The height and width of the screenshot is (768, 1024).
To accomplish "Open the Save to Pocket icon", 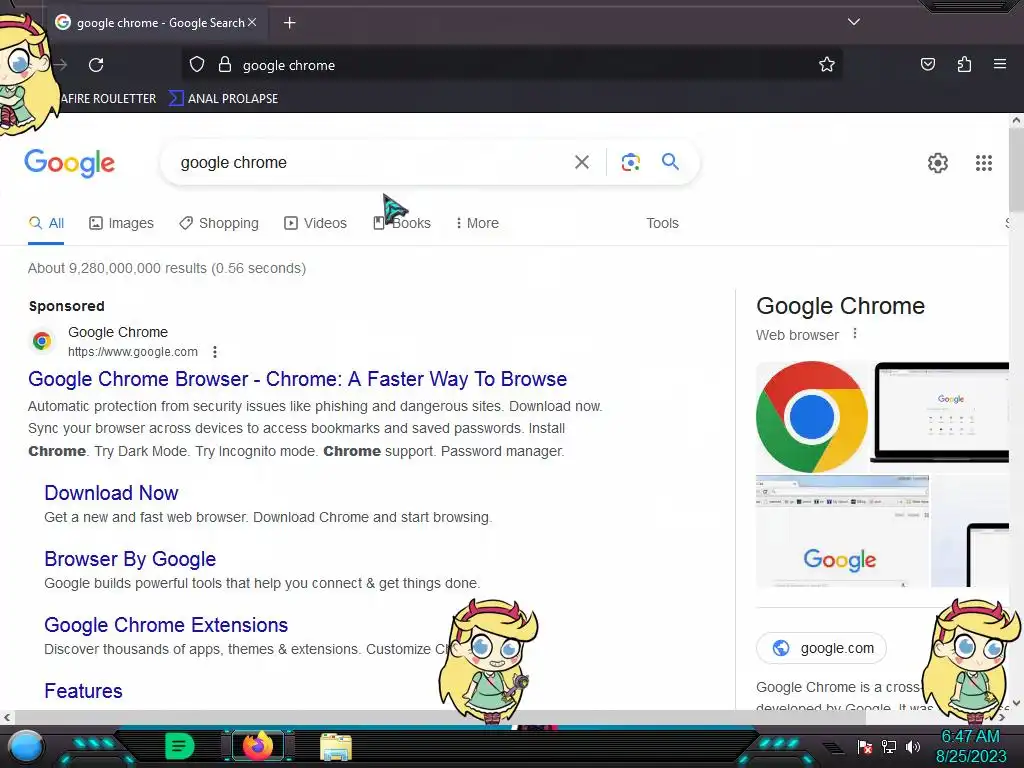I will [x=927, y=64].
